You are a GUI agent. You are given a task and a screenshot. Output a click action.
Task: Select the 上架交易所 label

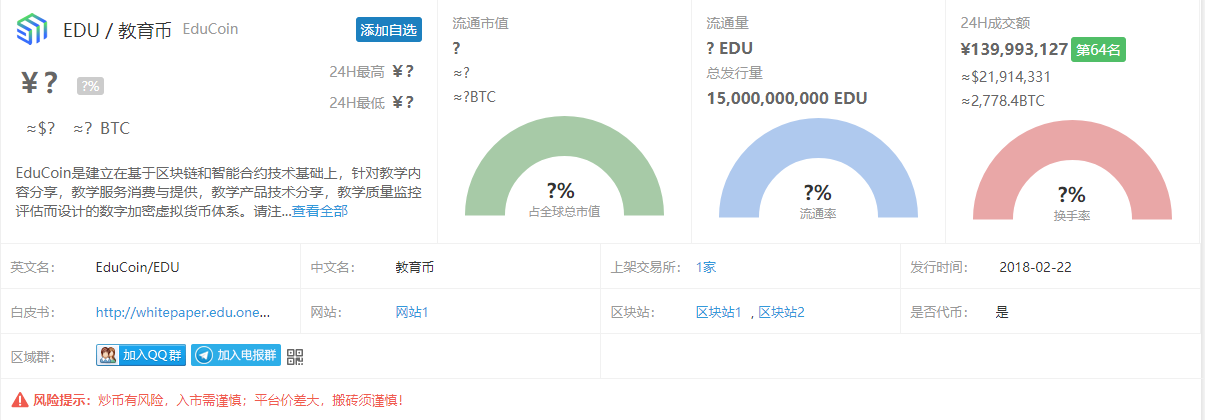tap(646, 267)
